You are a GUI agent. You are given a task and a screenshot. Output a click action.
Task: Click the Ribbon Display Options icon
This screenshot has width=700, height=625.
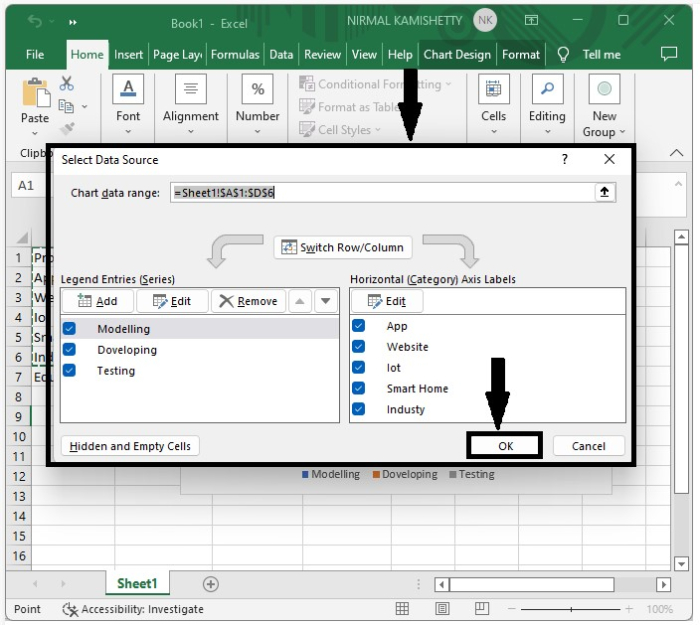tap(531, 20)
